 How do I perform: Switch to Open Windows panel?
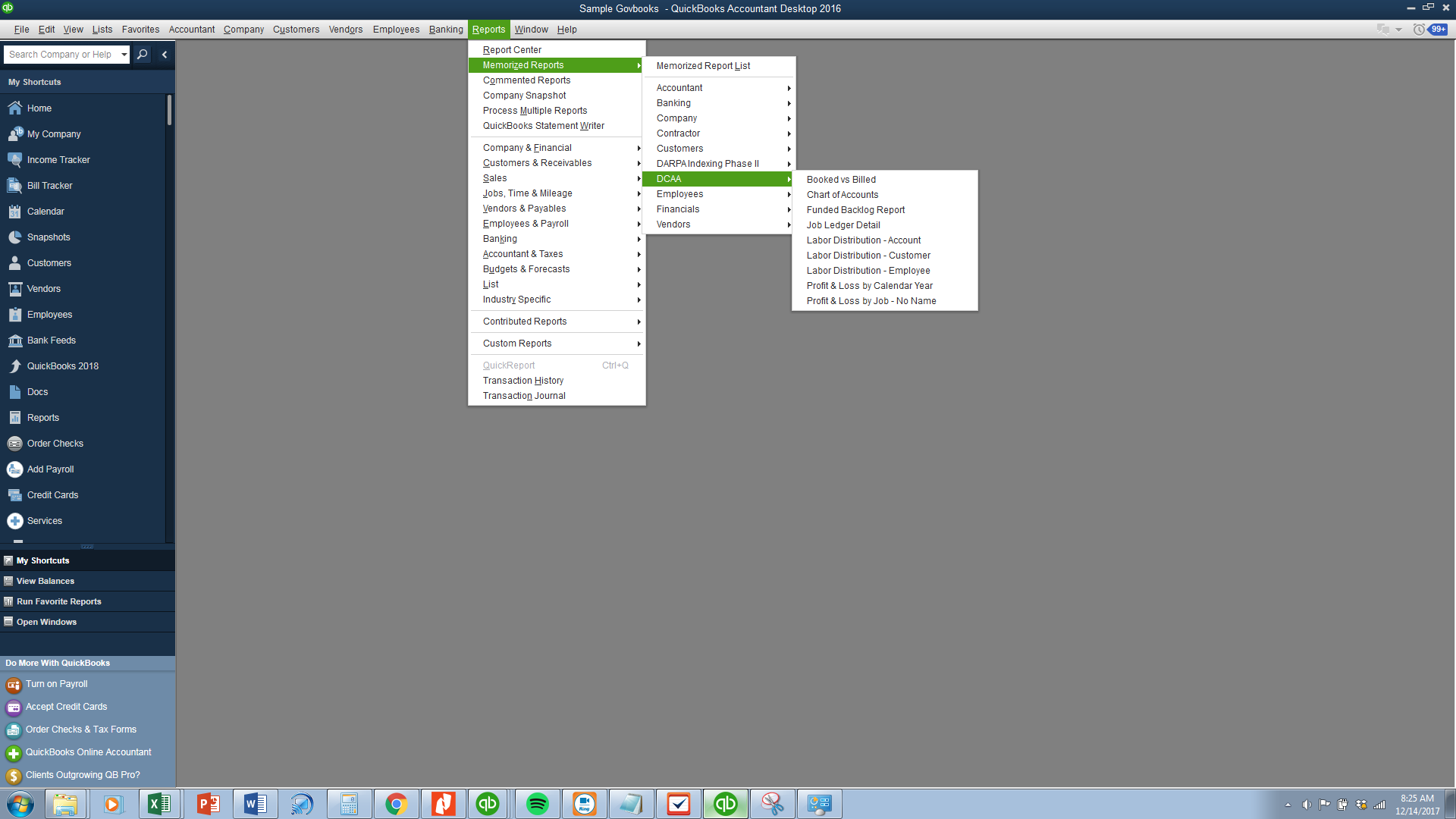coord(87,622)
